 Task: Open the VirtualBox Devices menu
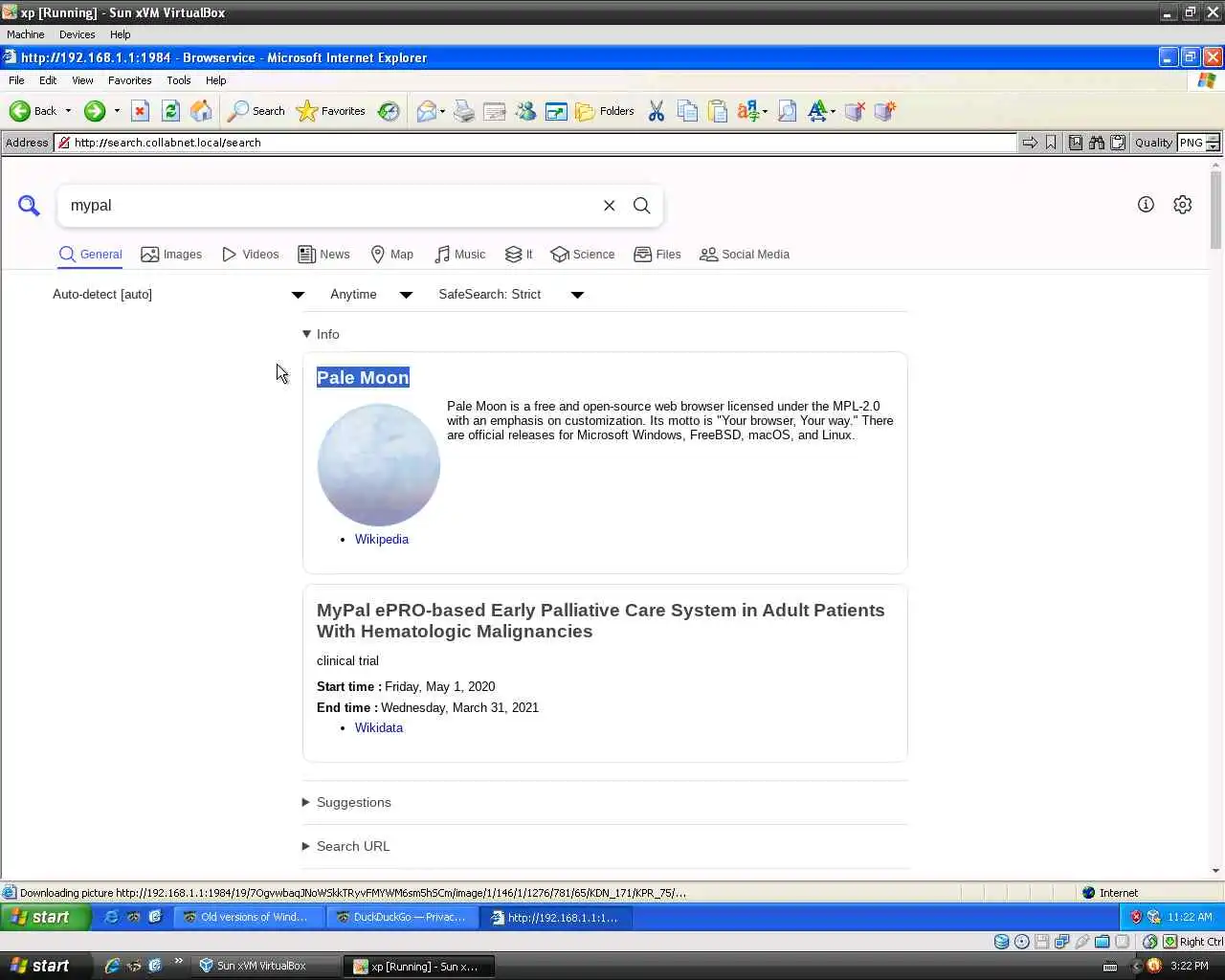pos(77,34)
